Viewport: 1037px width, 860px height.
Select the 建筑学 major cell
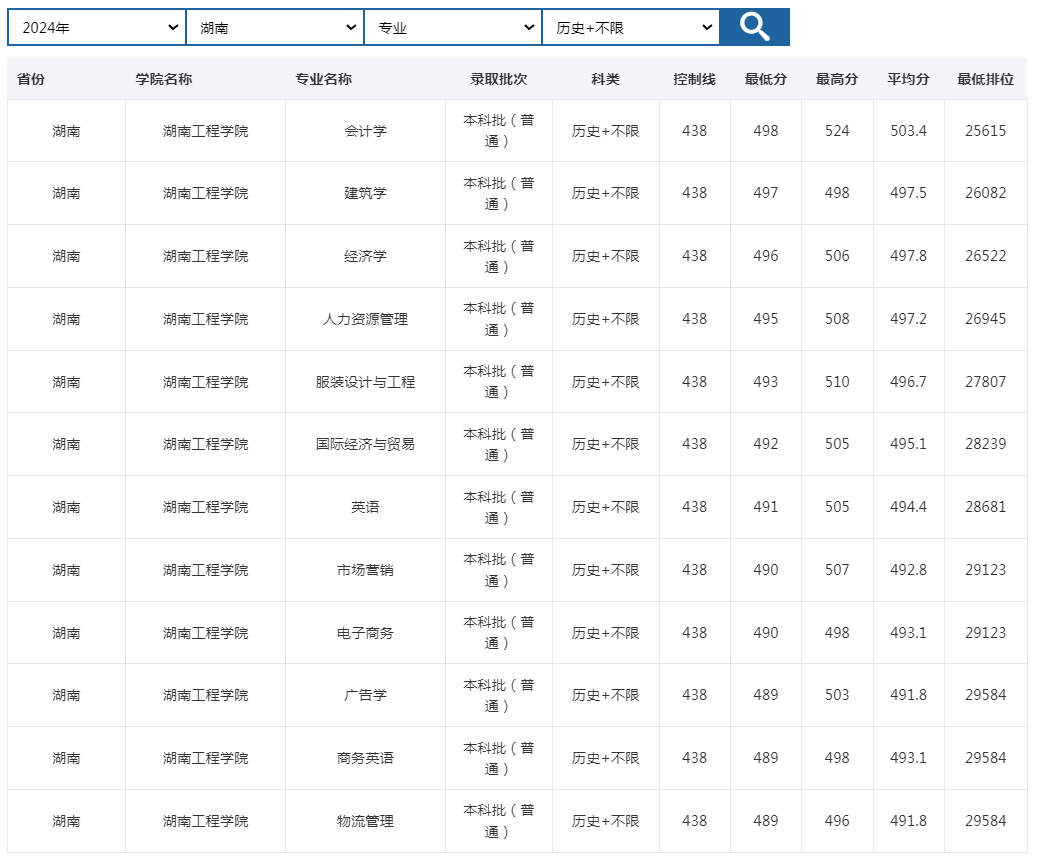(365, 193)
